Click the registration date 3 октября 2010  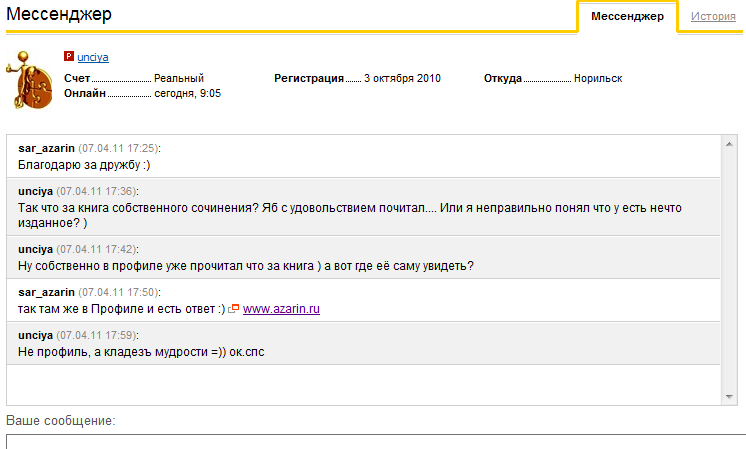(402, 78)
